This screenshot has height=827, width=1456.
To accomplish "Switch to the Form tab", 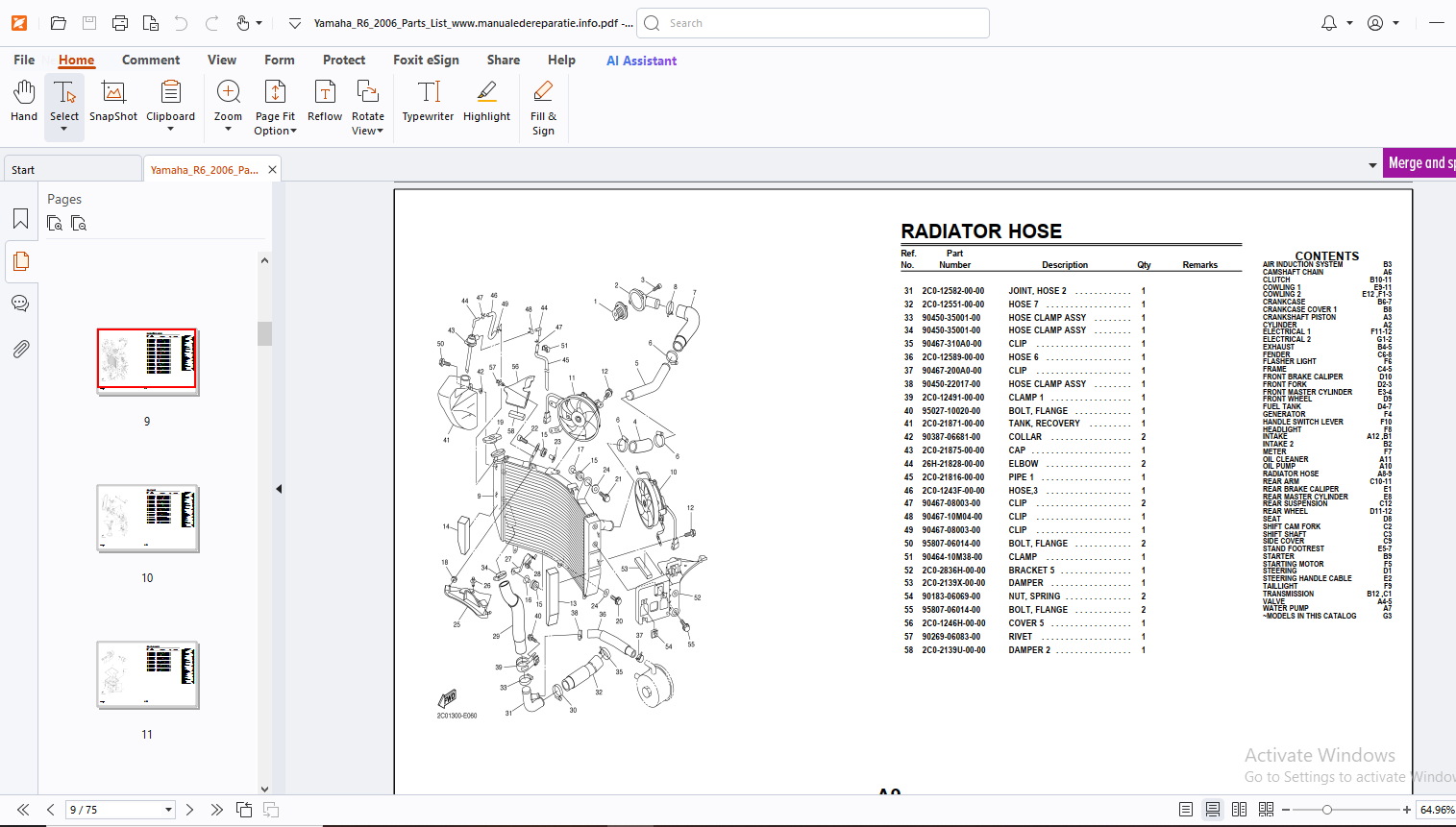I will click(x=280, y=60).
